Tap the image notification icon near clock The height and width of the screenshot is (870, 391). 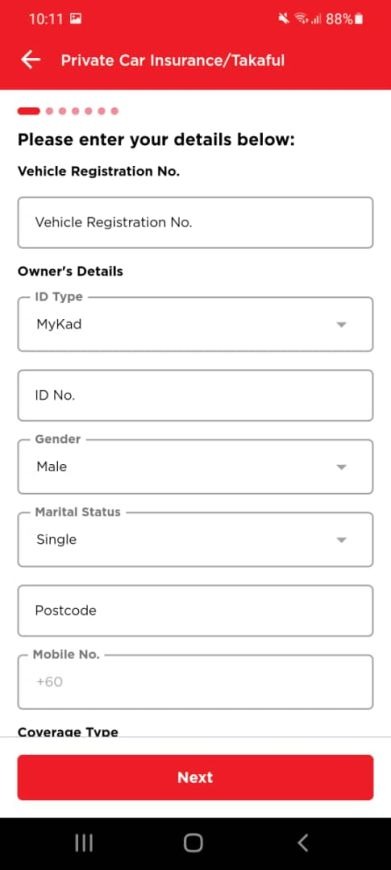[x=76, y=19]
